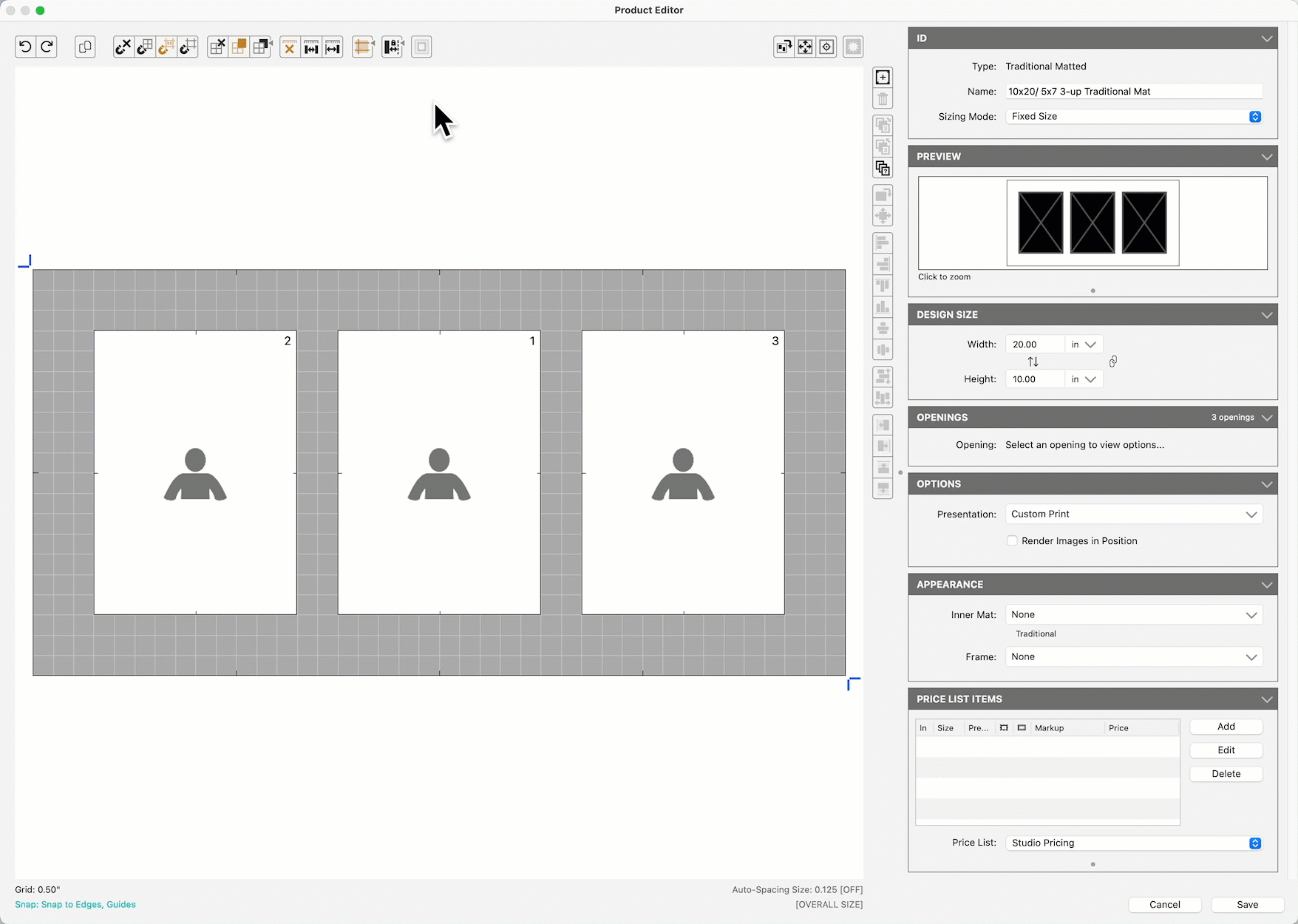Image resolution: width=1298 pixels, height=924 pixels.
Task: Click the Undo arrow icon
Action: tap(25, 47)
